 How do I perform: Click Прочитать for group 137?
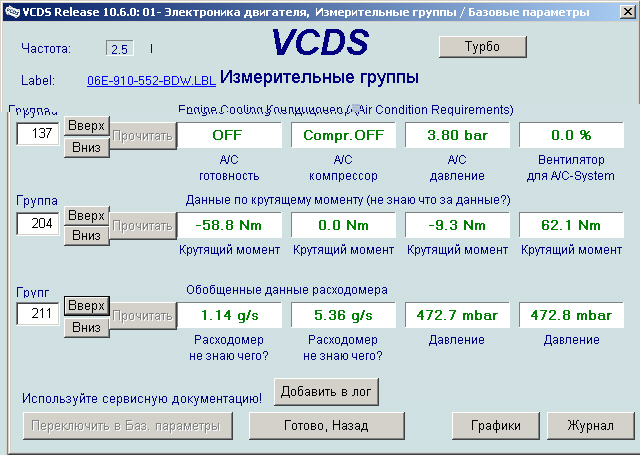(x=143, y=136)
